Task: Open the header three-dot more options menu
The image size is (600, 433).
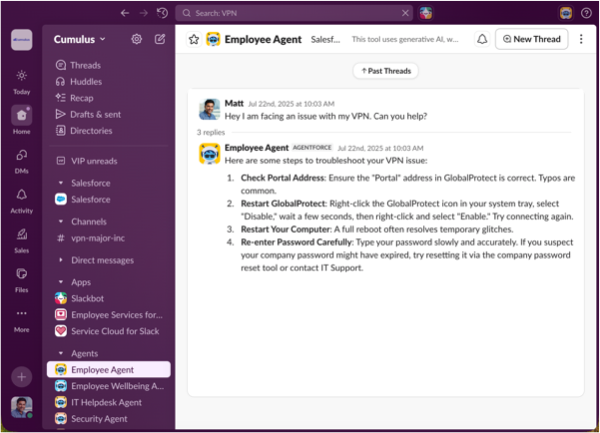Action: coord(581,39)
